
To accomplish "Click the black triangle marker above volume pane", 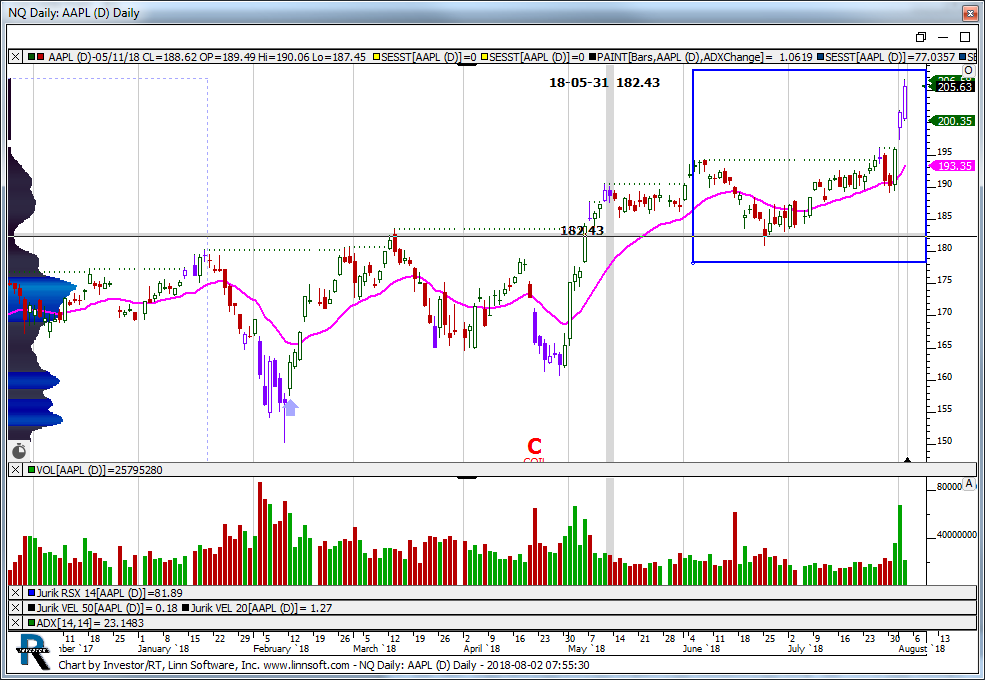I will point(908,460).
